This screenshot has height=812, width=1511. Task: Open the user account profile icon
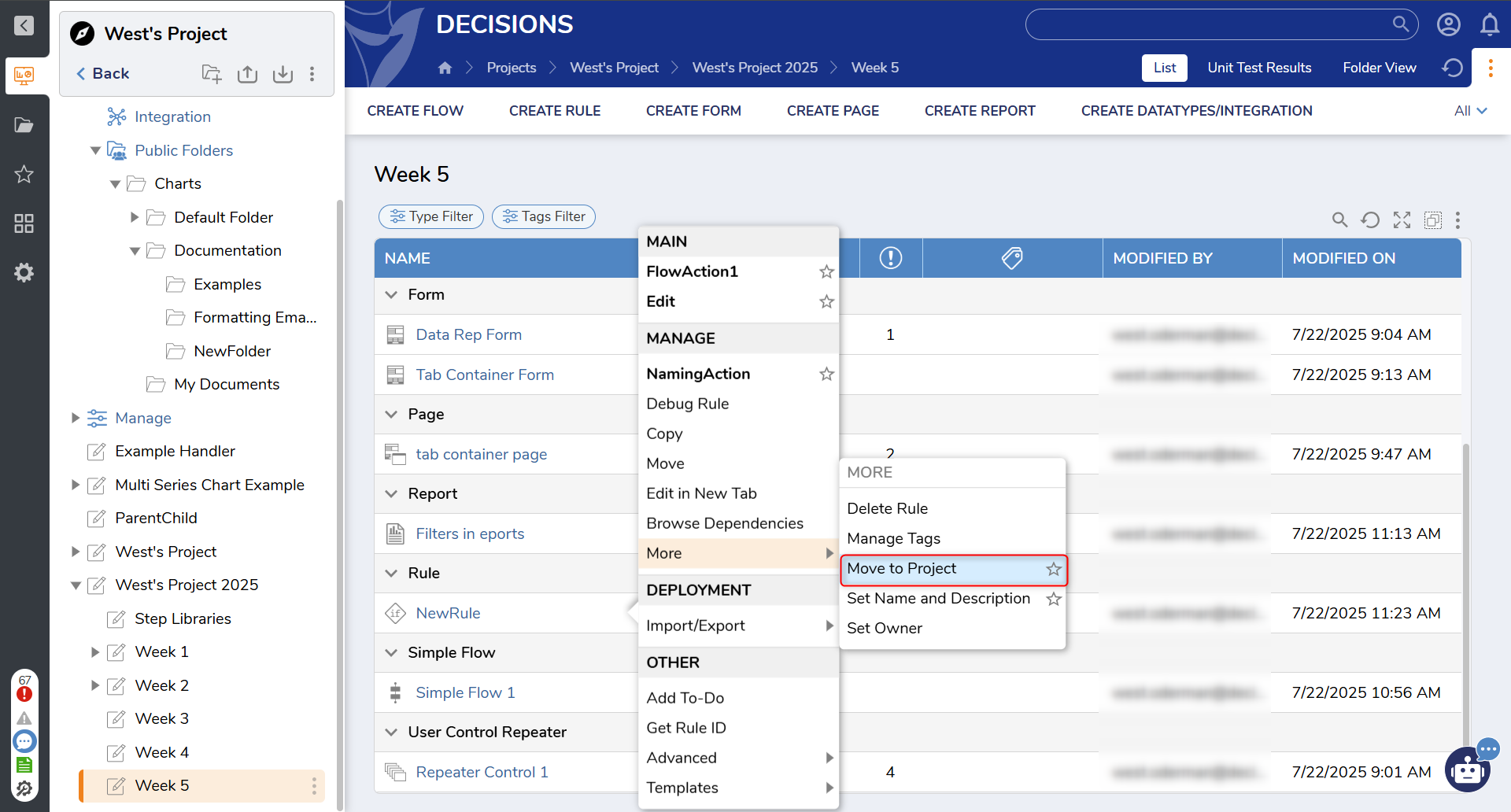[1448, 25]
